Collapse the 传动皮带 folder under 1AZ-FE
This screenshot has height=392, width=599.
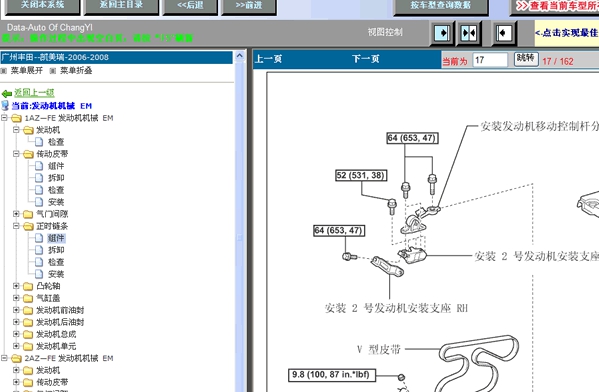pyautogui.click(x=16, y=154)
